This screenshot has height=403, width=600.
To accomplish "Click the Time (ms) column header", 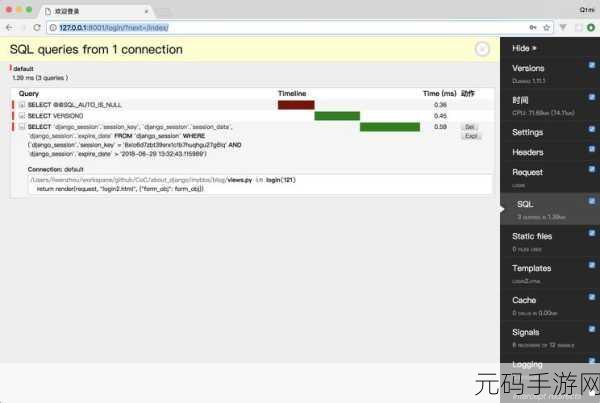I will click(440, 93).
